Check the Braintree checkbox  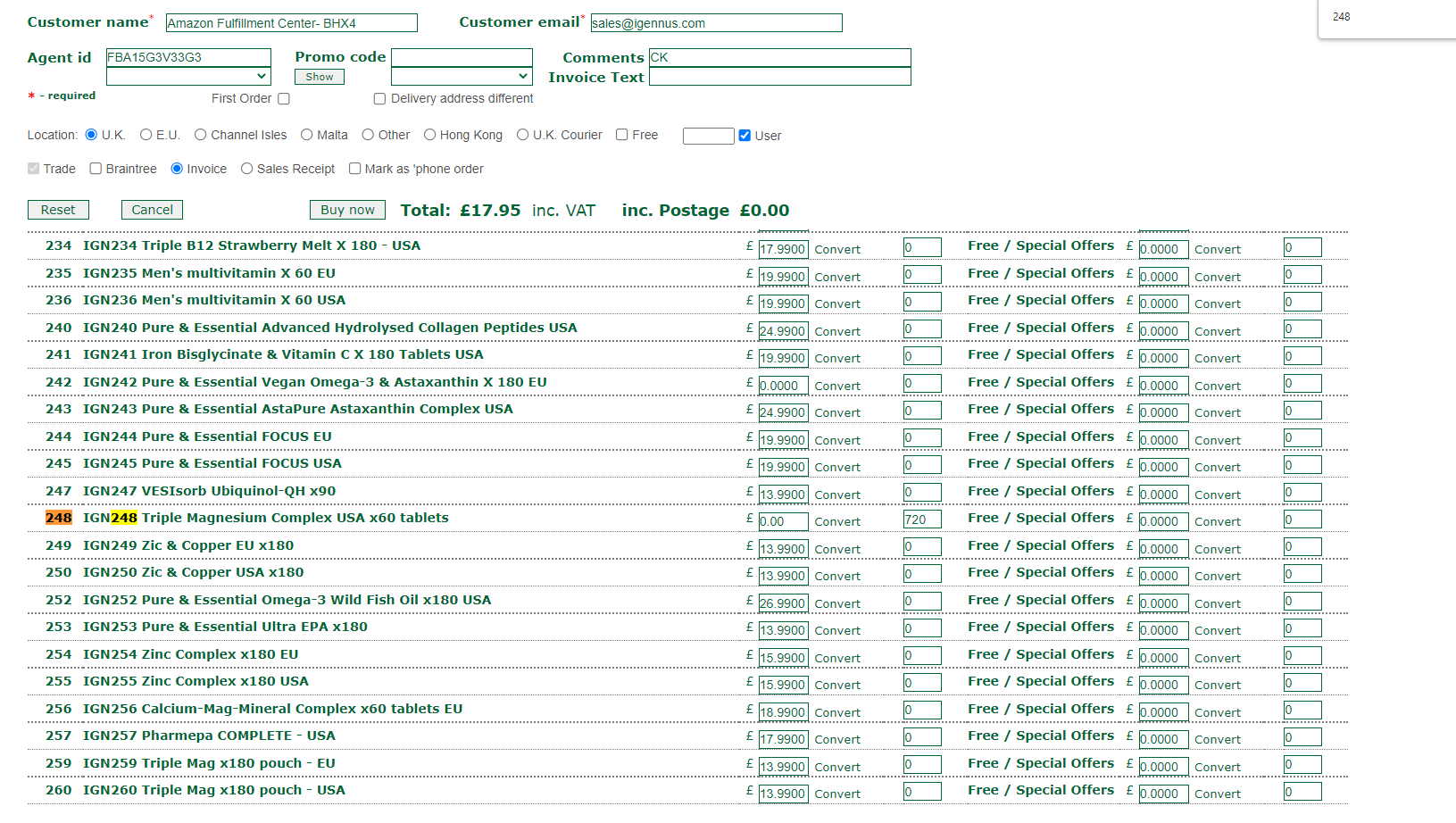point(96,169)
